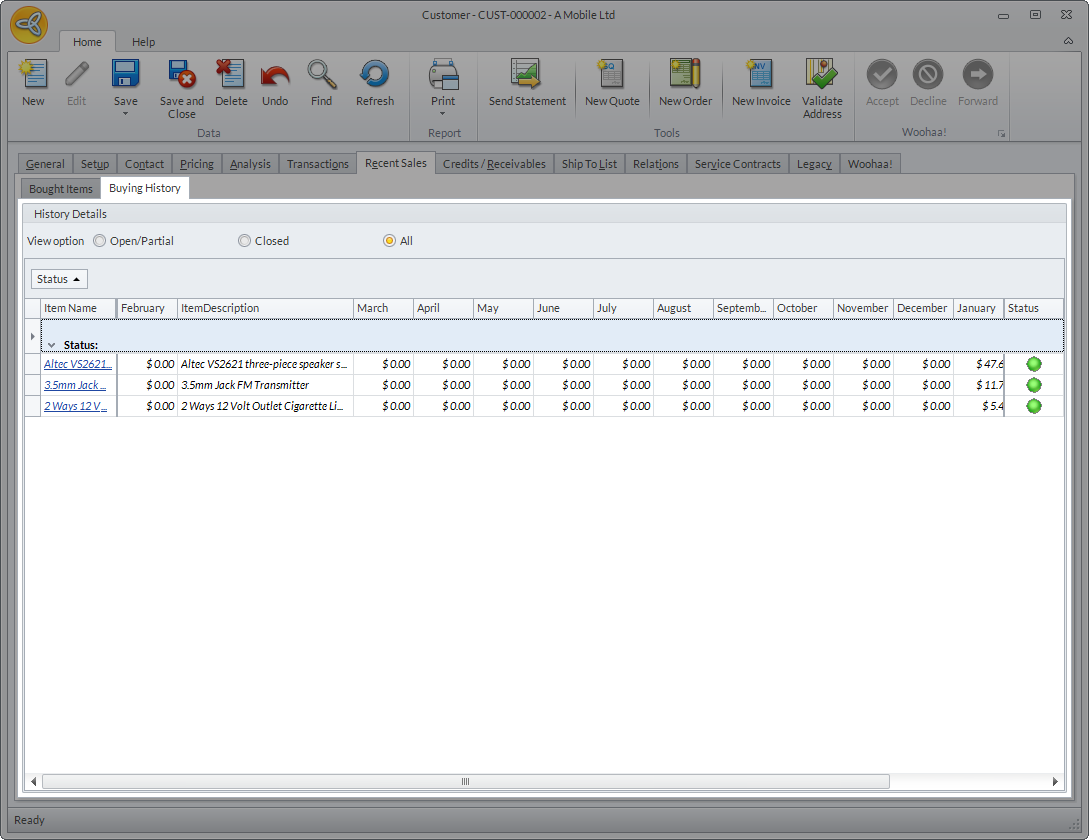This screenshot has width=1089, height=840.
Task: Click the Validate Address icon
Action: 822,76
